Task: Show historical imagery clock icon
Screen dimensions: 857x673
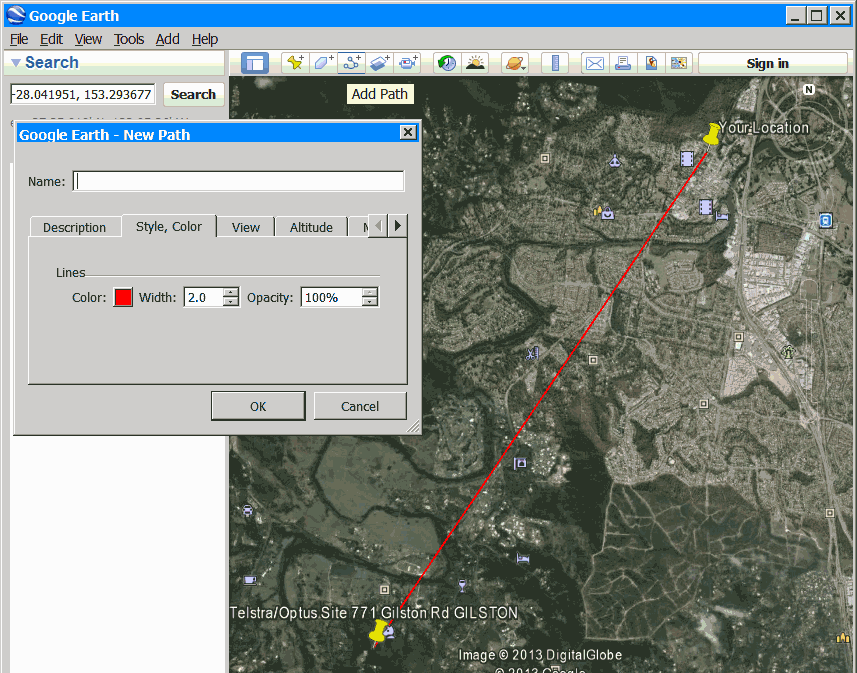Action: point(447,63)
